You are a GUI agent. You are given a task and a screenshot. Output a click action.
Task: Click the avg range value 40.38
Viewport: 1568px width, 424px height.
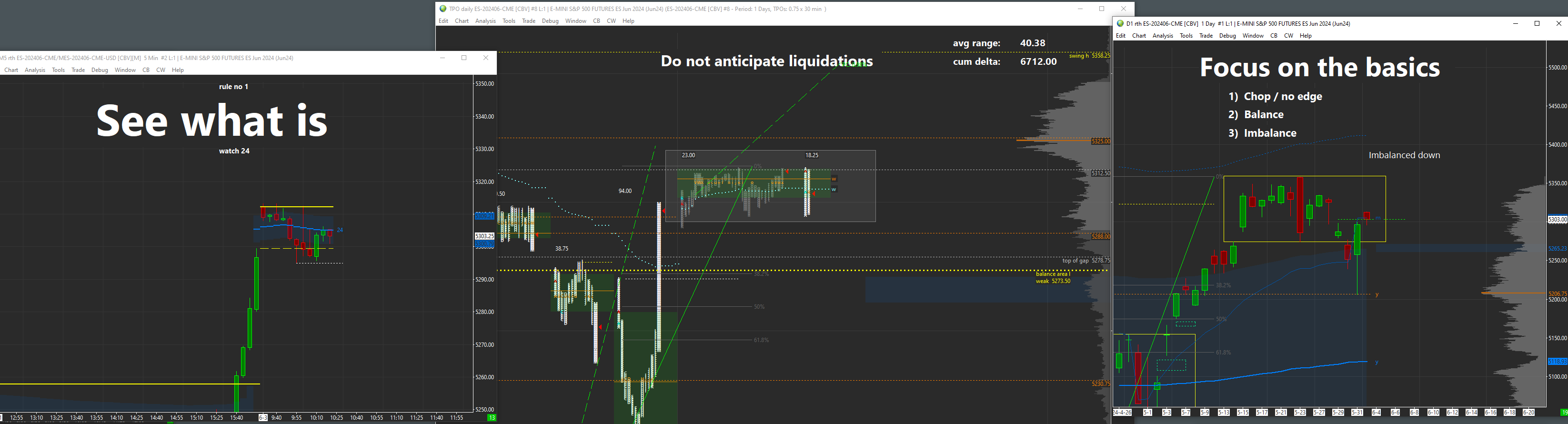(x=1033, y=43)
